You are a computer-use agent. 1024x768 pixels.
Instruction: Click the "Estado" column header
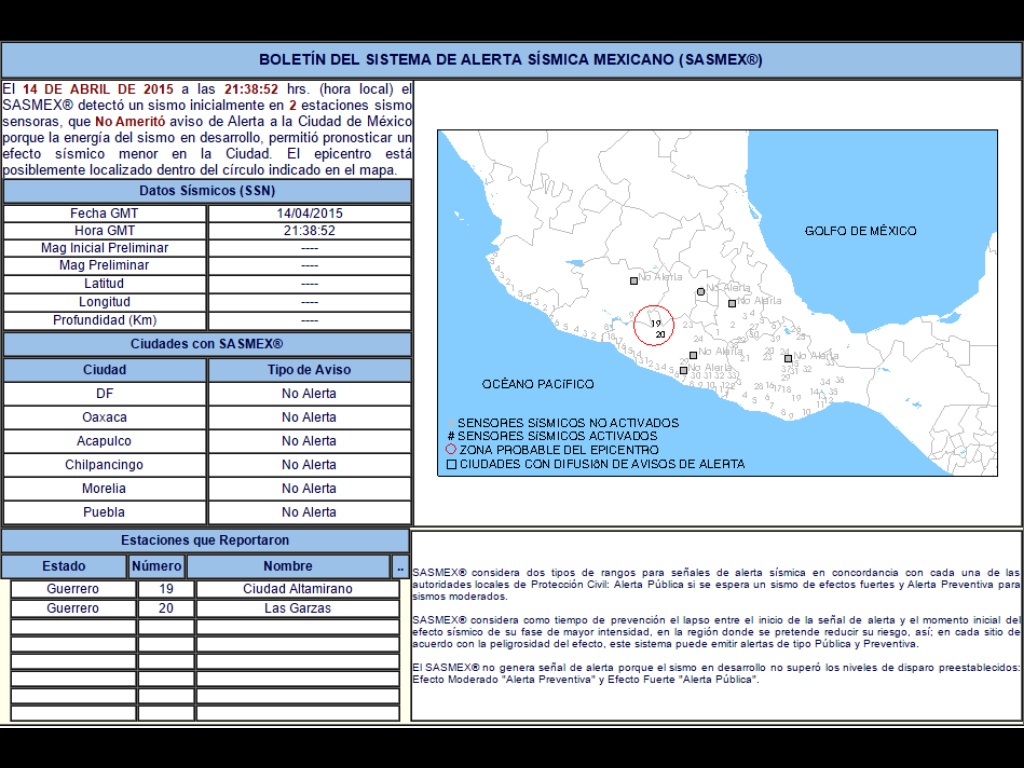[64, 566]
